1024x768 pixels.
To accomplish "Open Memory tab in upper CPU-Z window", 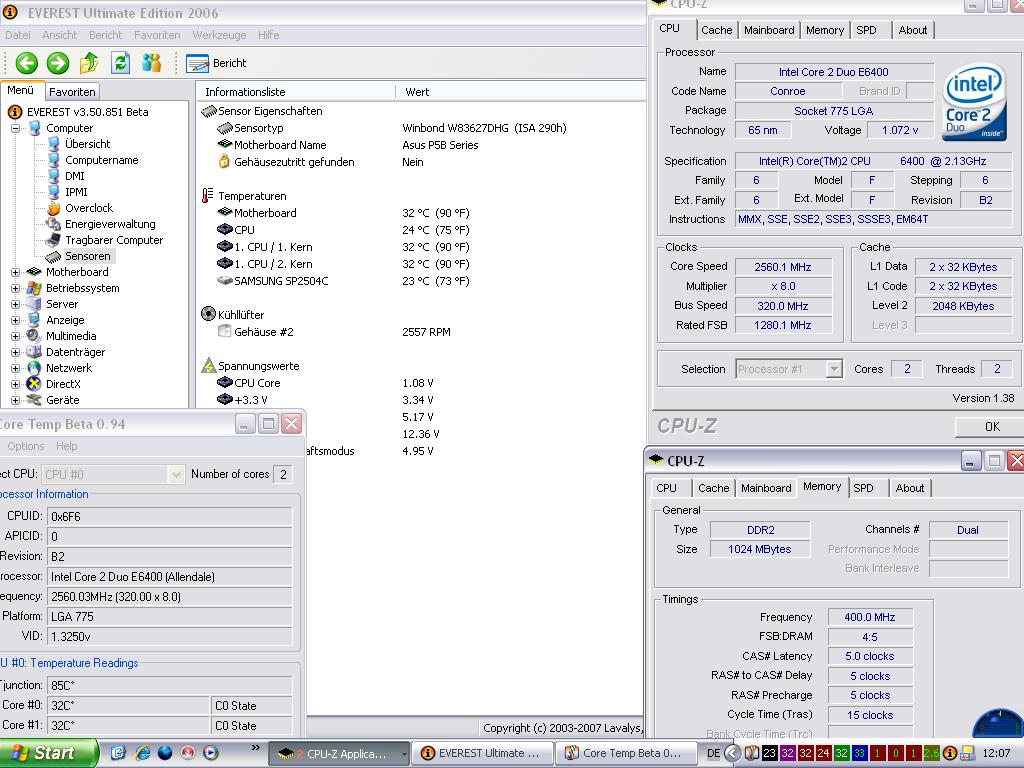I will pyautogui.click(x=825, y=30).
